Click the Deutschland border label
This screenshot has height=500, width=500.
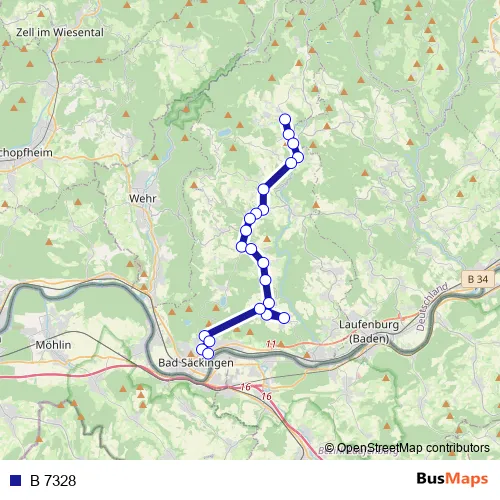[x=432, y=307]
